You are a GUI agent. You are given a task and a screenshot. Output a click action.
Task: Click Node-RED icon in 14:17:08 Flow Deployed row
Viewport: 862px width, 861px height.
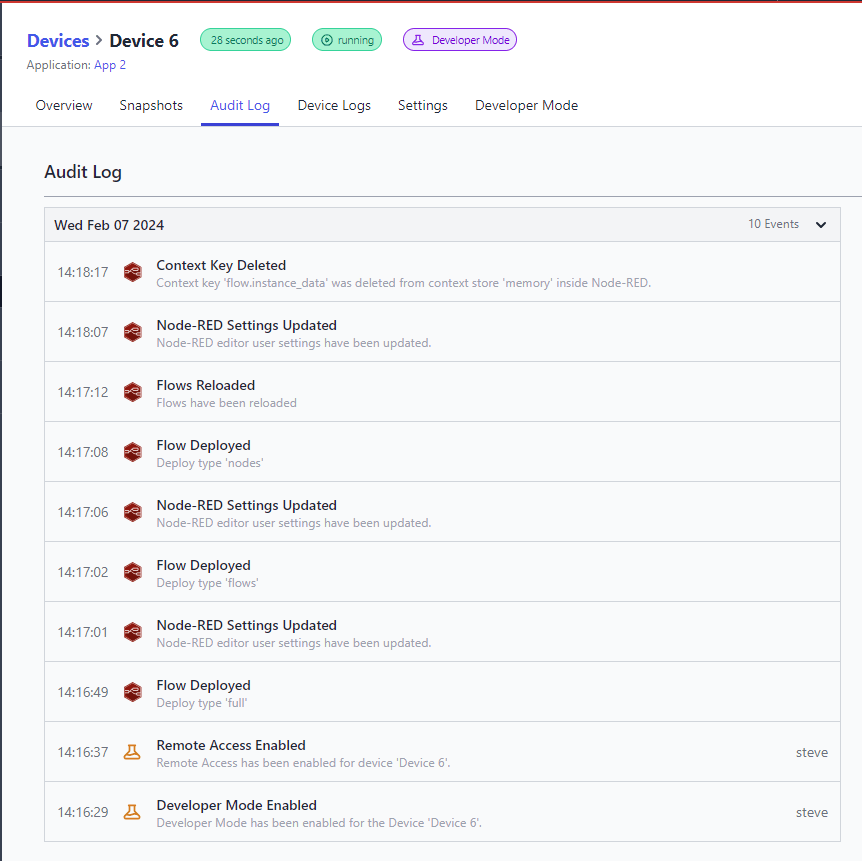click(x=132, y=451)
